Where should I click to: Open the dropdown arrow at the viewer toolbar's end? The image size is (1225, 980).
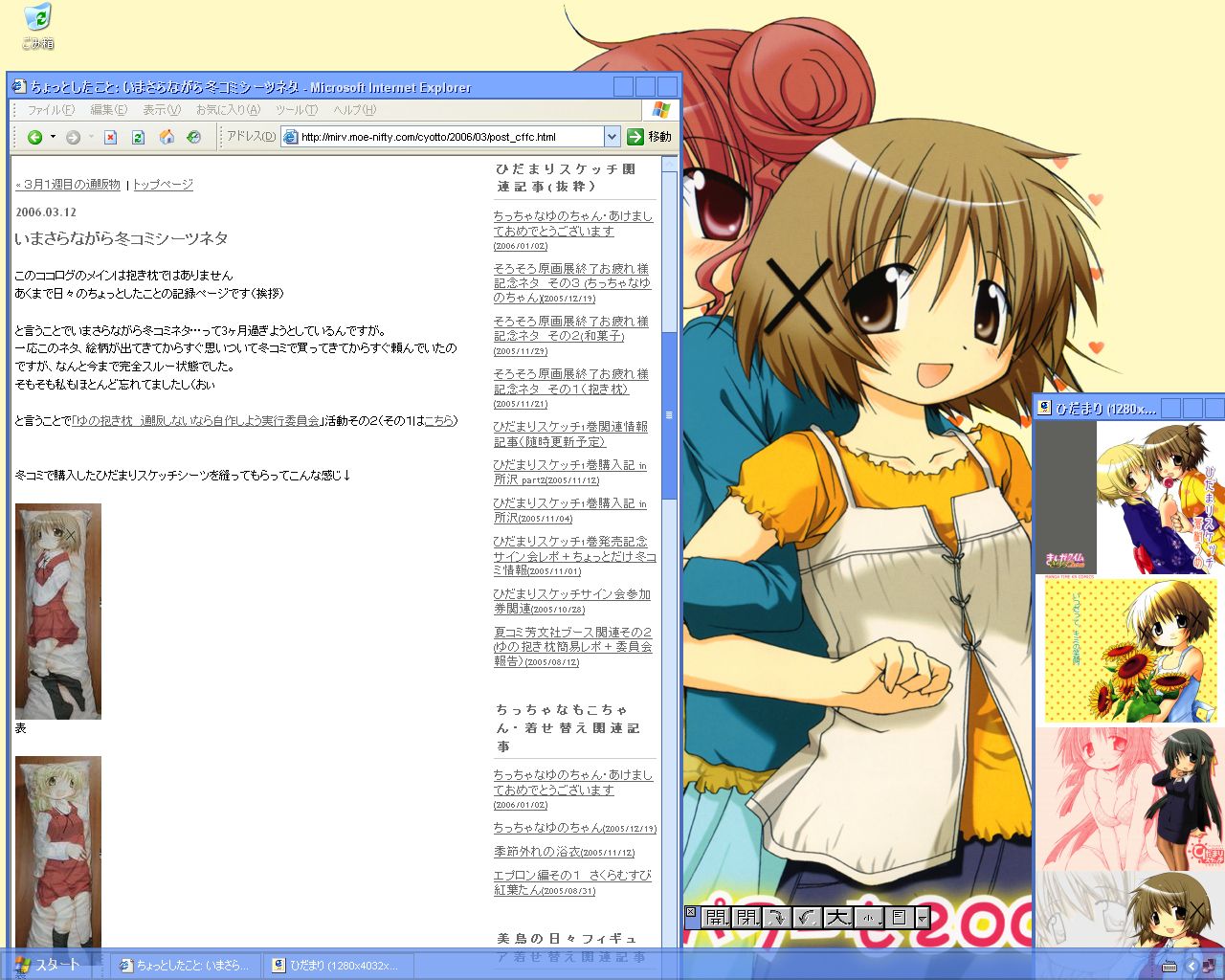923,919
